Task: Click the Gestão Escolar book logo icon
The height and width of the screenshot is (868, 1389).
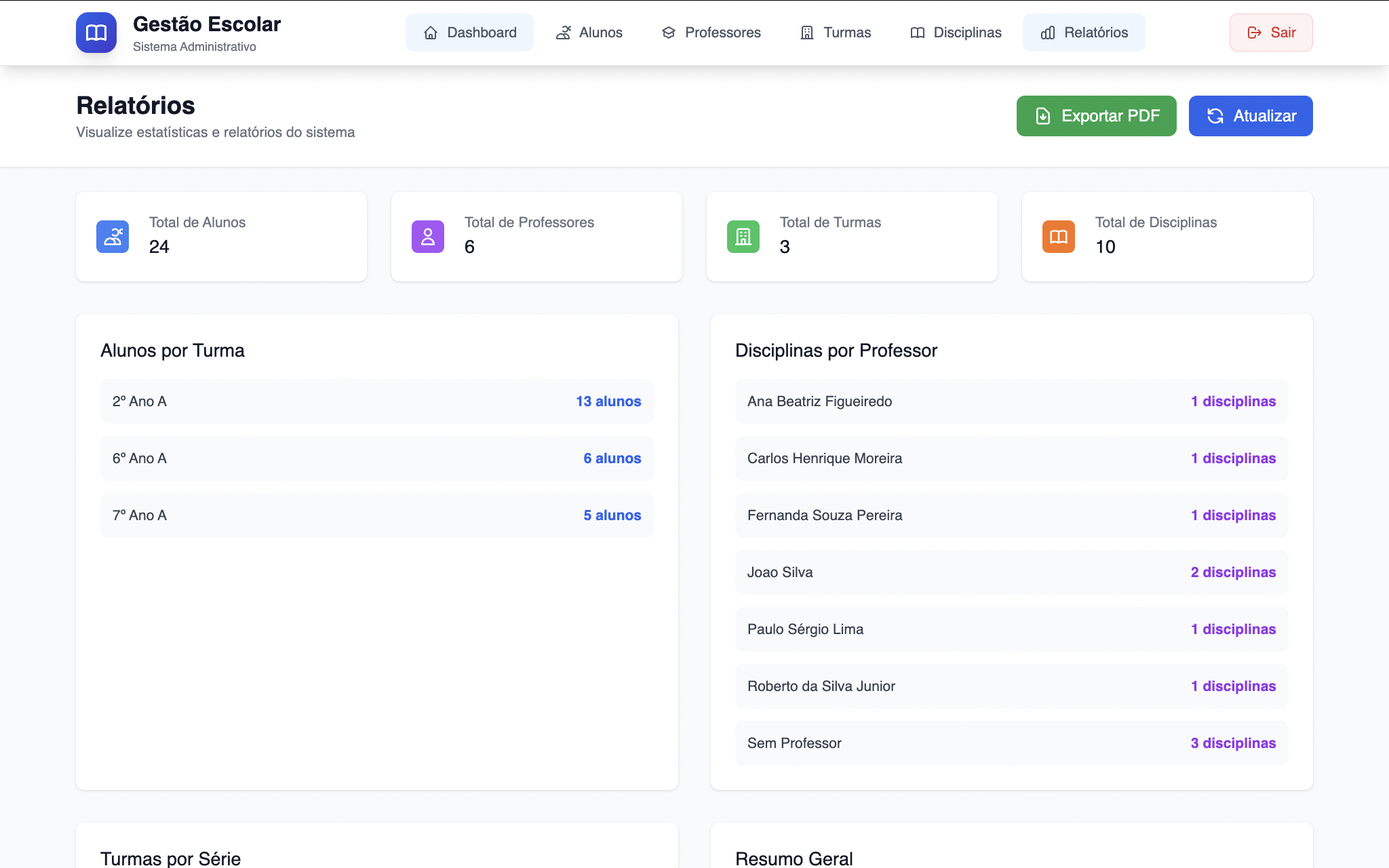Action: (x=96, y=33)
